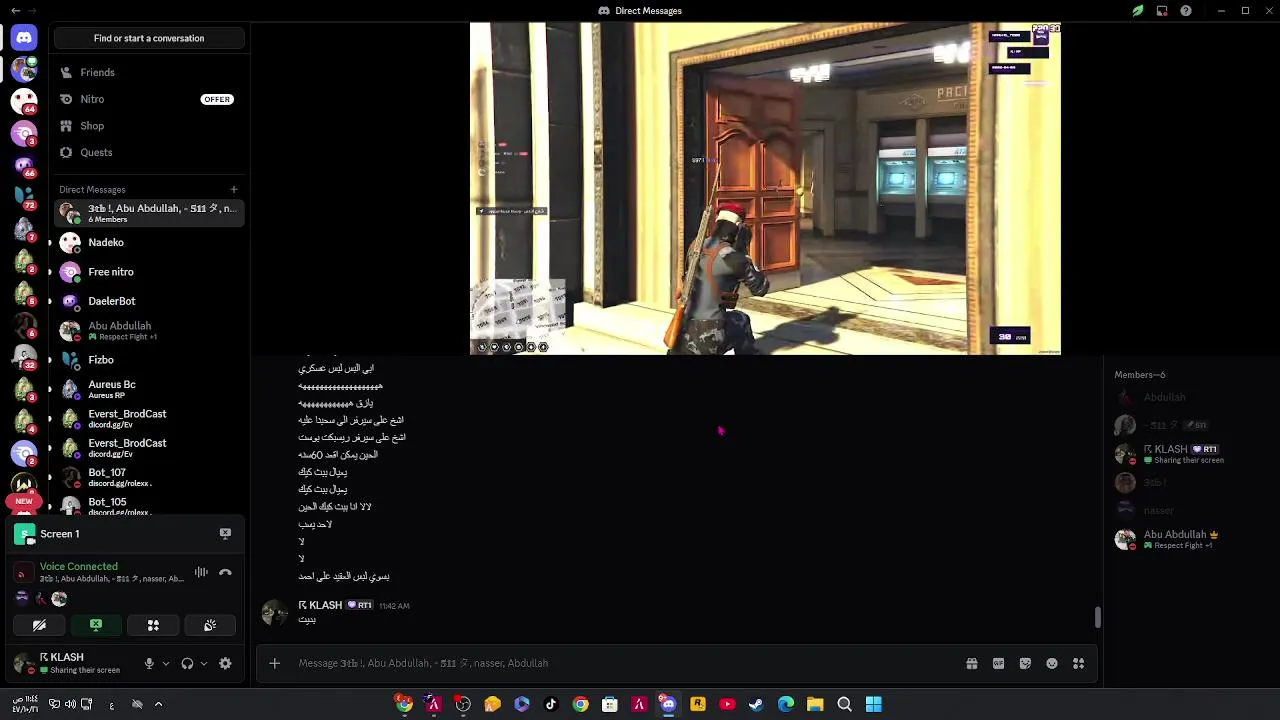This screenshot has height=720, width=1280.
Task: Disconnect from voice call
Action: (x=225, y=572)
